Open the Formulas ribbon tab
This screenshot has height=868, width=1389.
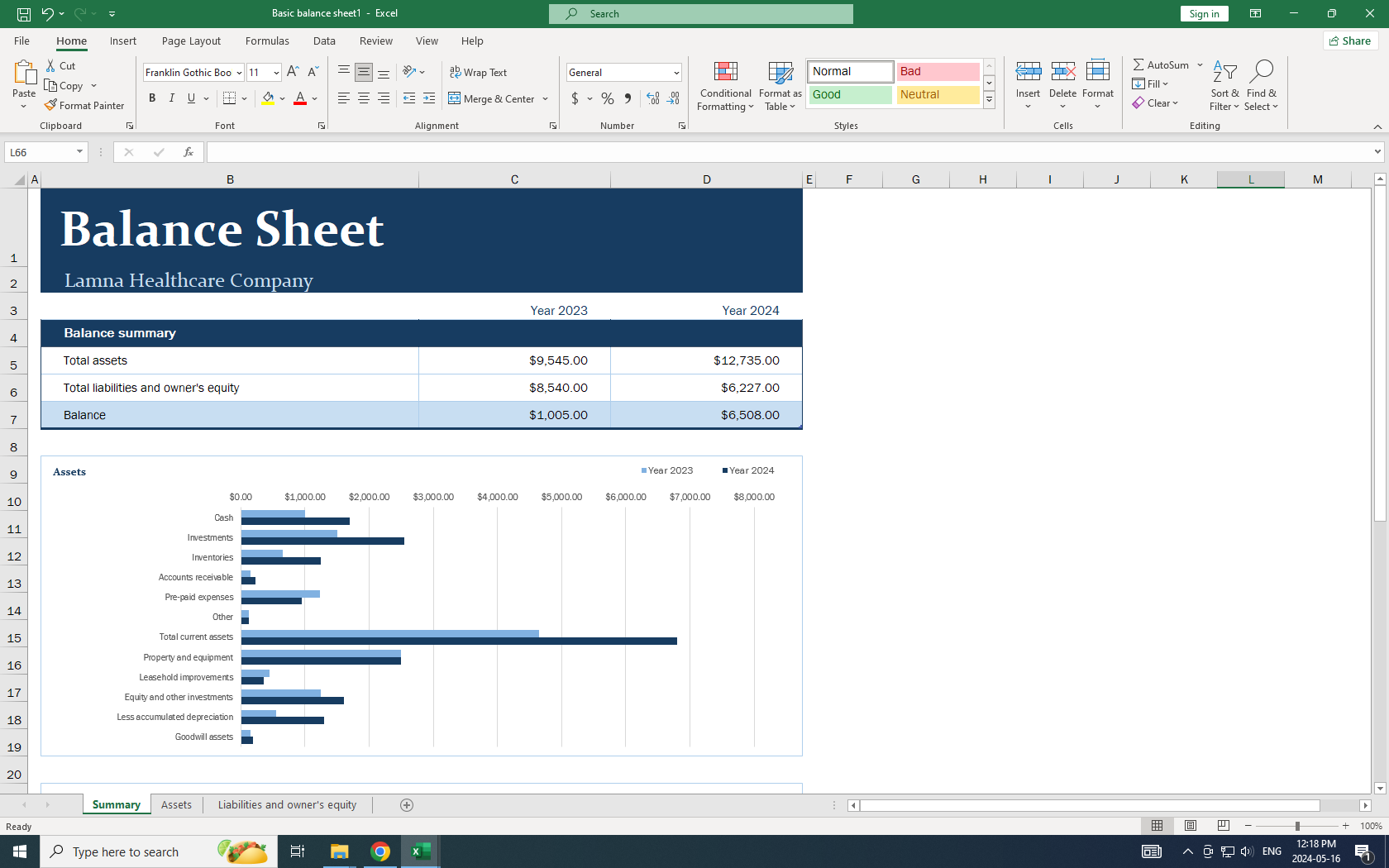[267, 41]
